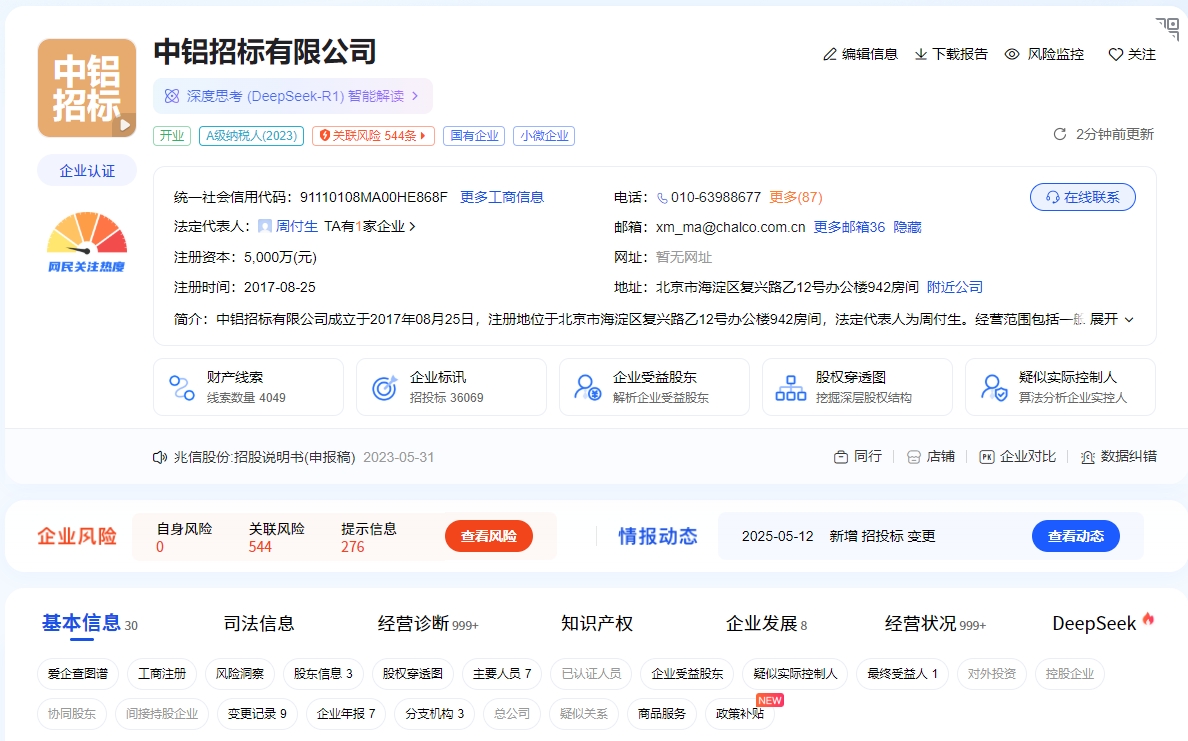Click the 股权穿透图 hierarchy icon
This screenshot has width=1188, height=741.
point(790,387)
